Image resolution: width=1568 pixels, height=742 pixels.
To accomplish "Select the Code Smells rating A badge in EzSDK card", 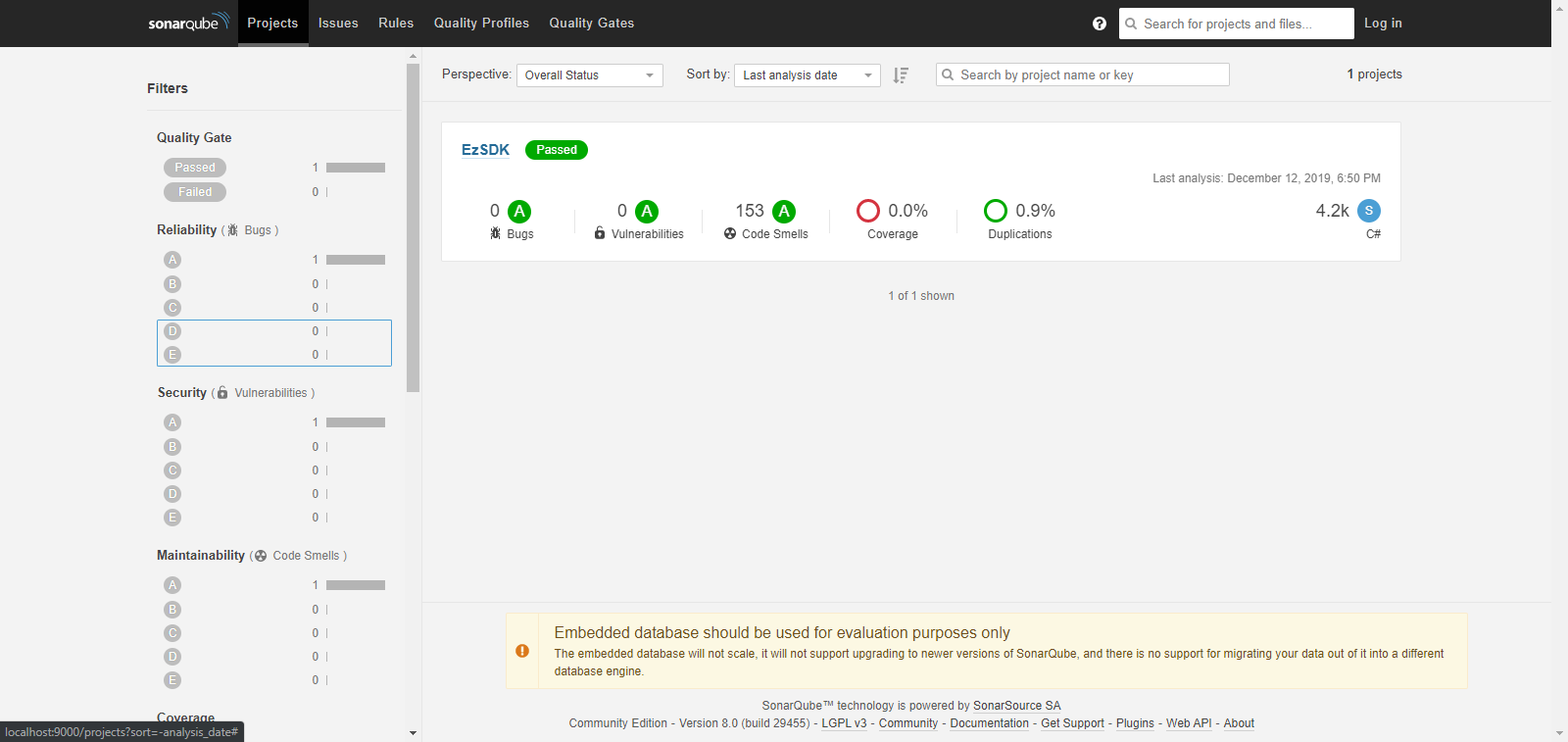I will point(784,211).
